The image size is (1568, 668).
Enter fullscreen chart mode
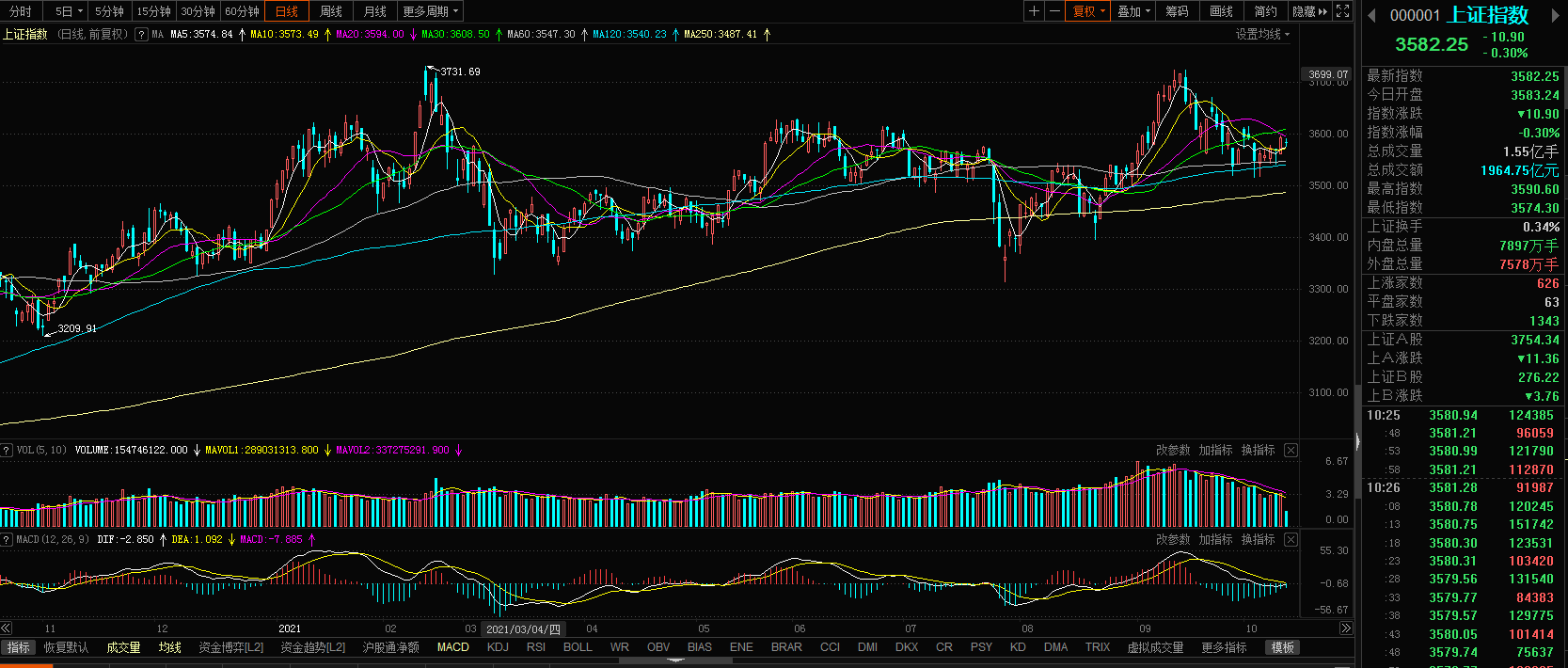pos(1343,11)
